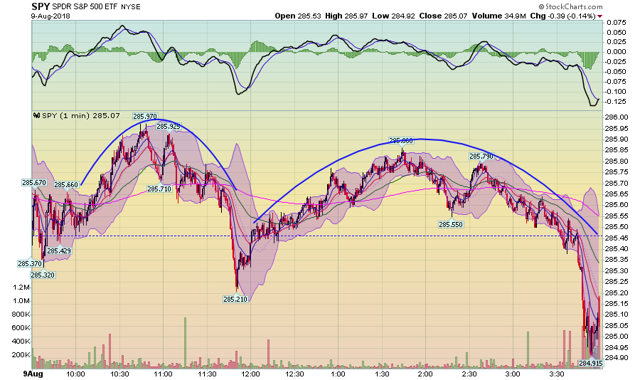The height and width of the screenshot is (380, 640).
Task: Click the 285.710 price label
Action: click(x=159, y=189)
